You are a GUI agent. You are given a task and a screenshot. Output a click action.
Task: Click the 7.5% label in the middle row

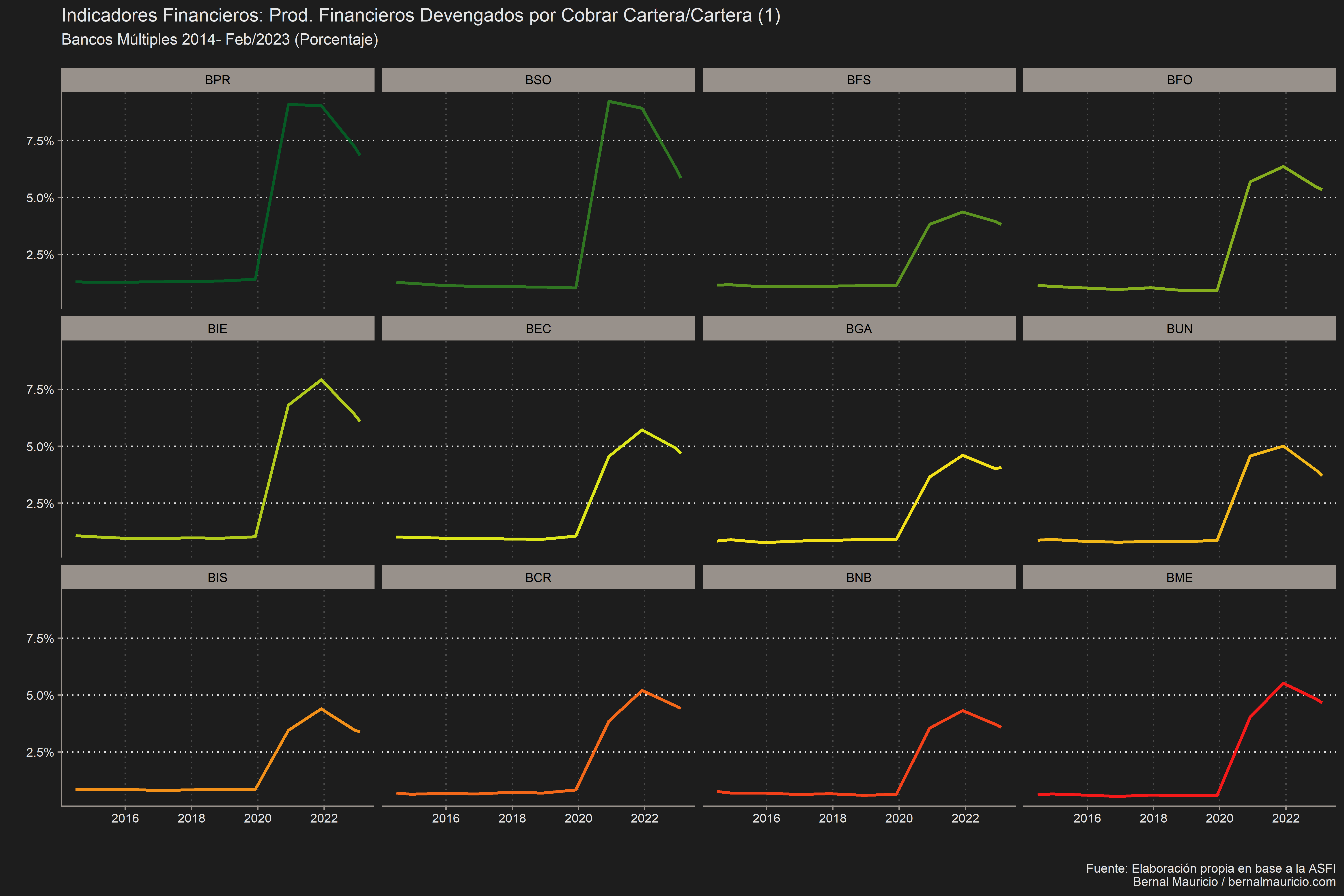pos(40,390)
